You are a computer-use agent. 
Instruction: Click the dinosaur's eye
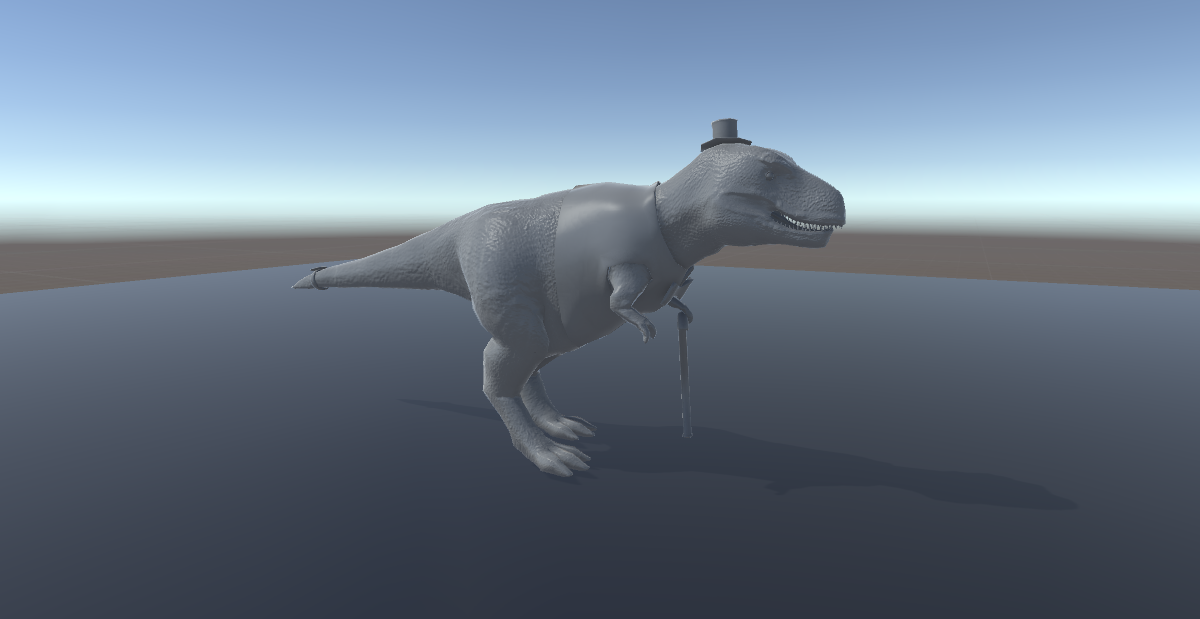[x=771, y=177]
